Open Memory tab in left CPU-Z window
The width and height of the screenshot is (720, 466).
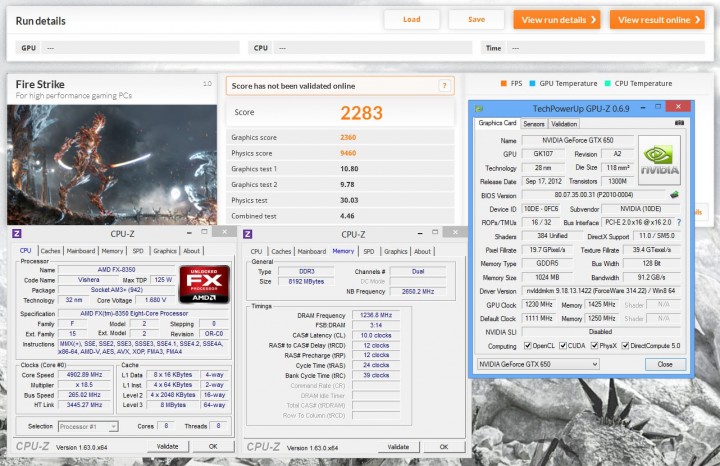click(x=112, y=251)
